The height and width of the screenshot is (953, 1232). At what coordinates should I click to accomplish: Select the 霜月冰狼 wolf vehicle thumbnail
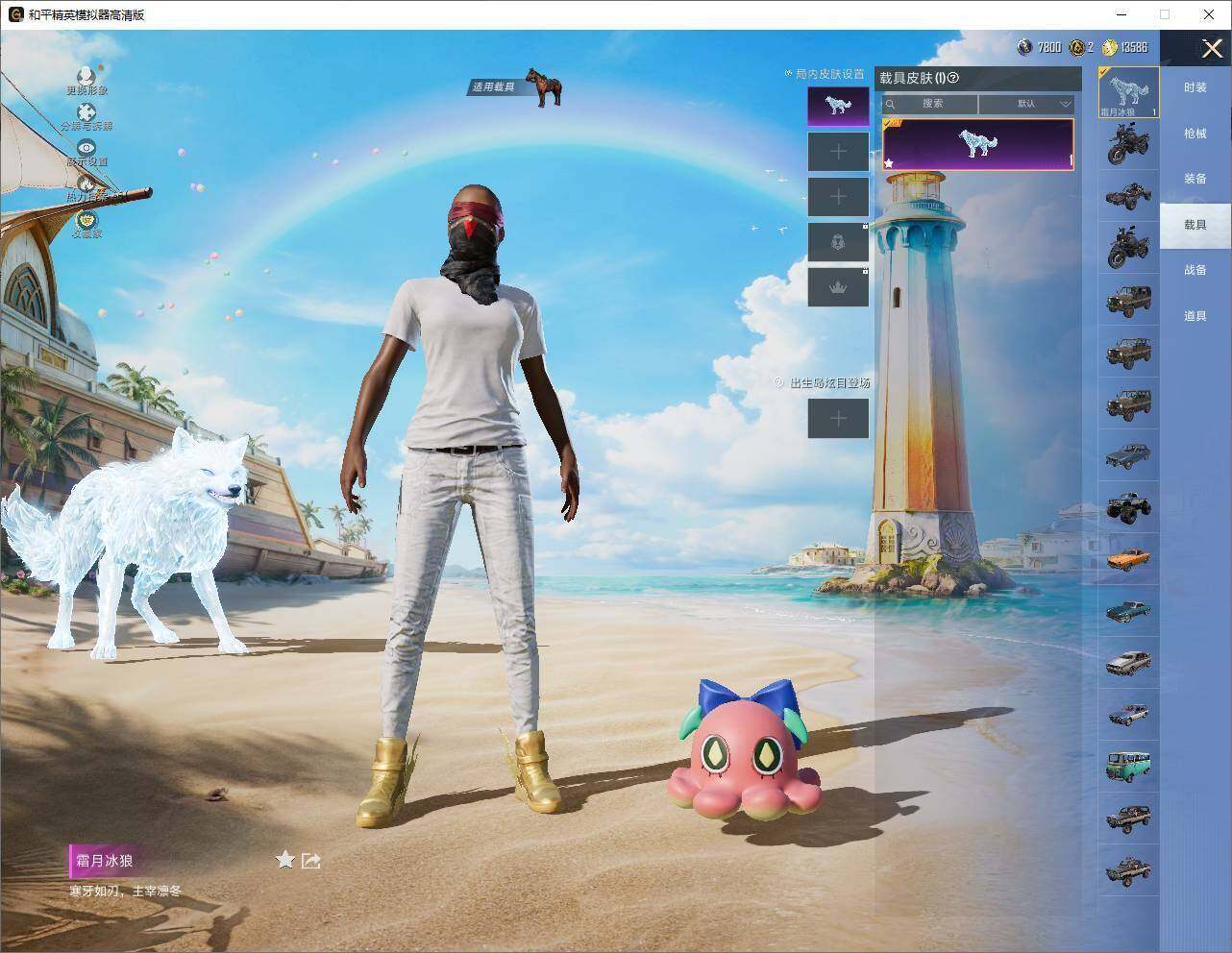(x=1129, y=92)
